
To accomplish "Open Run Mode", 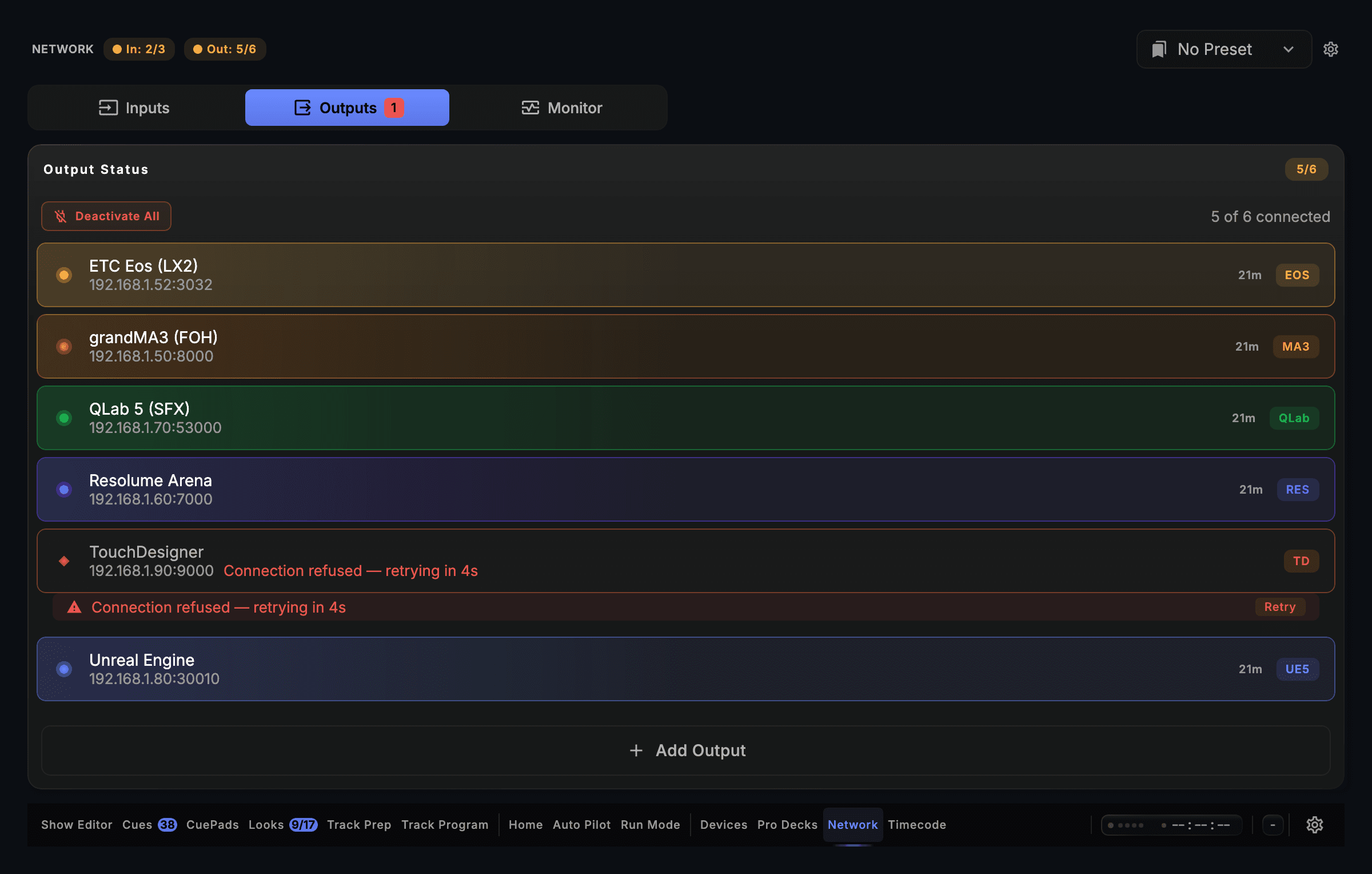I will [651, 825].
